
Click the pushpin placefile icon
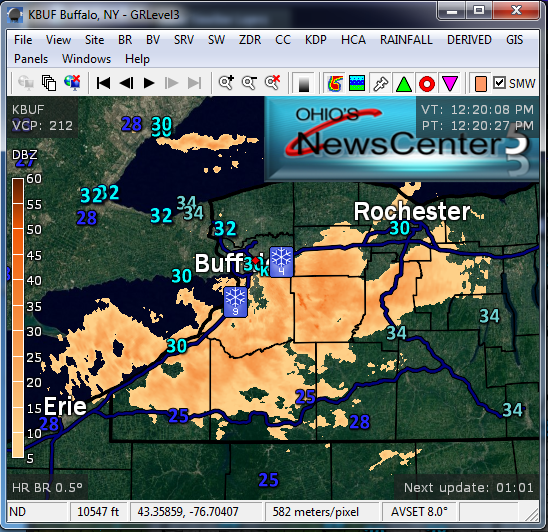click(381, 84)
